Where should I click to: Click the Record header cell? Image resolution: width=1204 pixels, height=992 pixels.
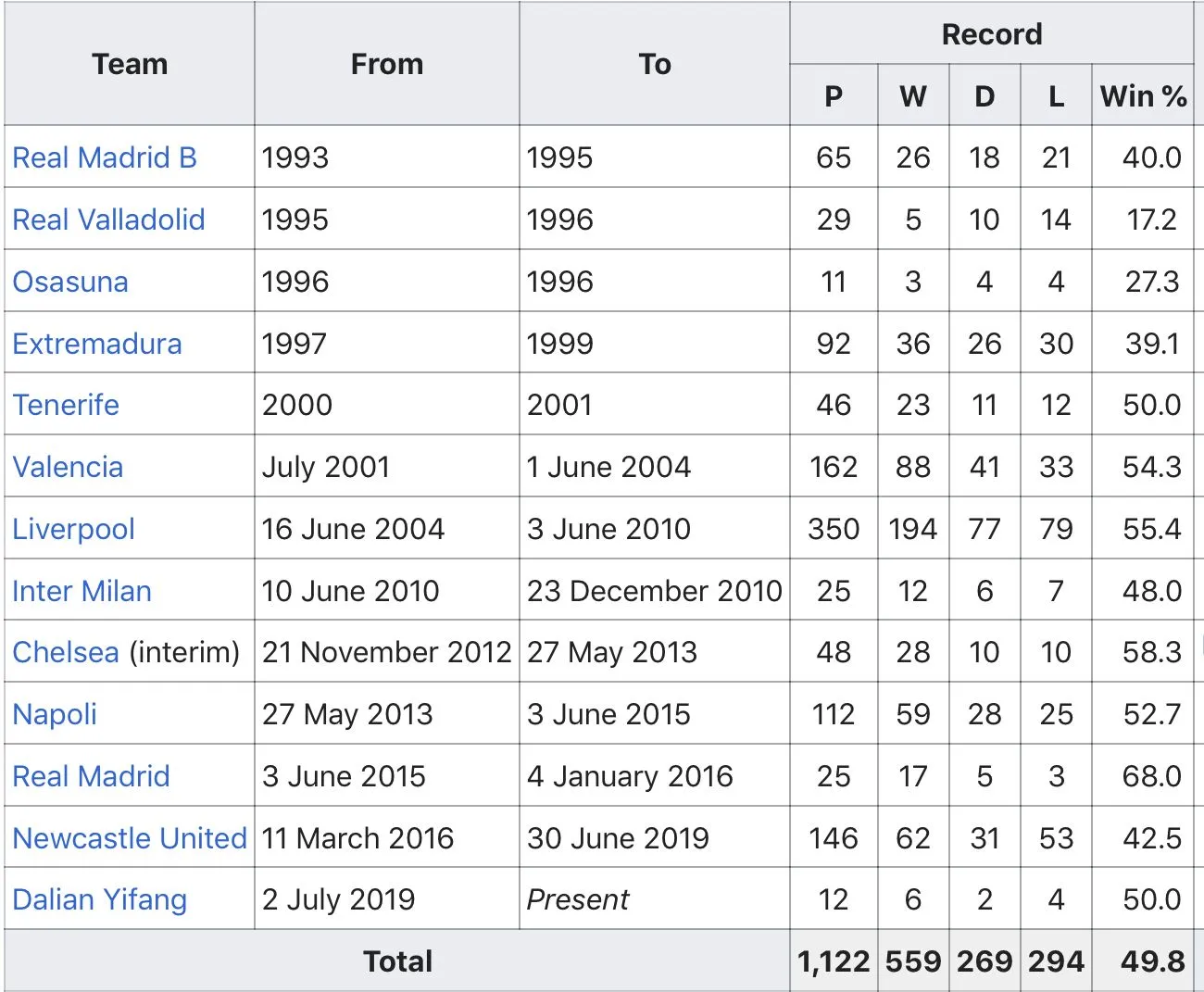(x=991, y=34)
